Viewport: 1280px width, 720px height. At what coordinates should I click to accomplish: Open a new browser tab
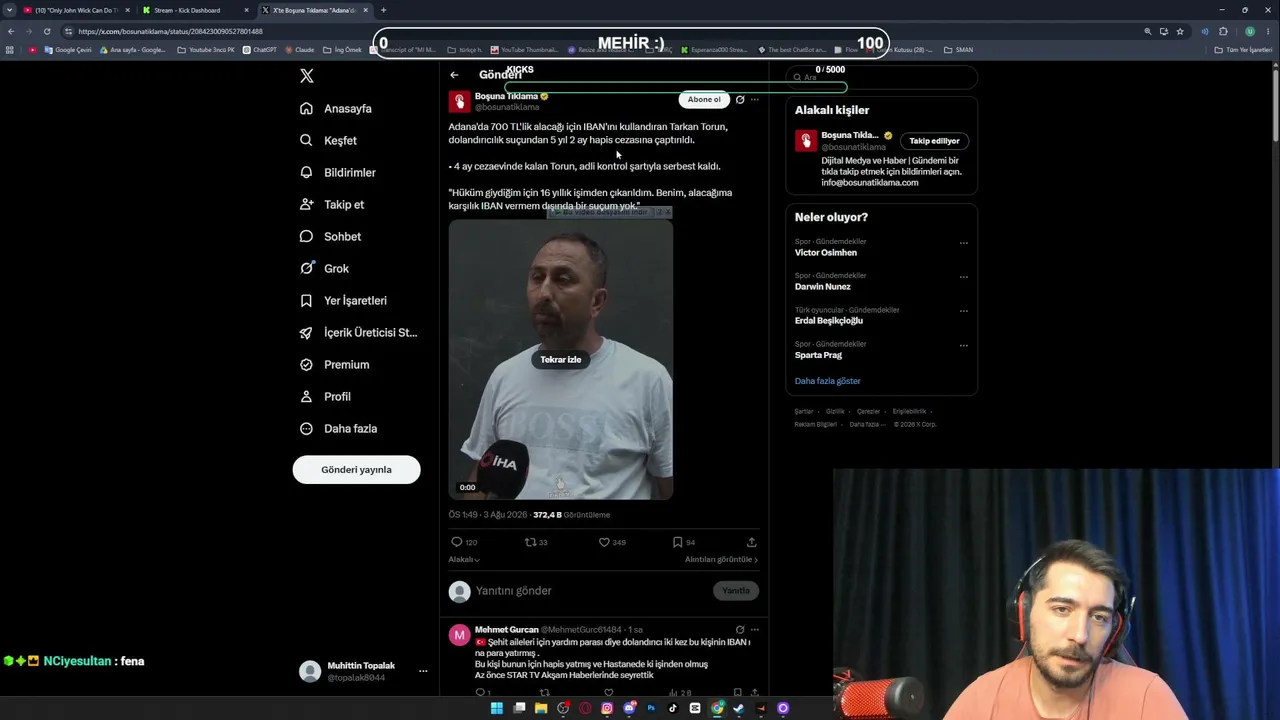pos(383,10)
